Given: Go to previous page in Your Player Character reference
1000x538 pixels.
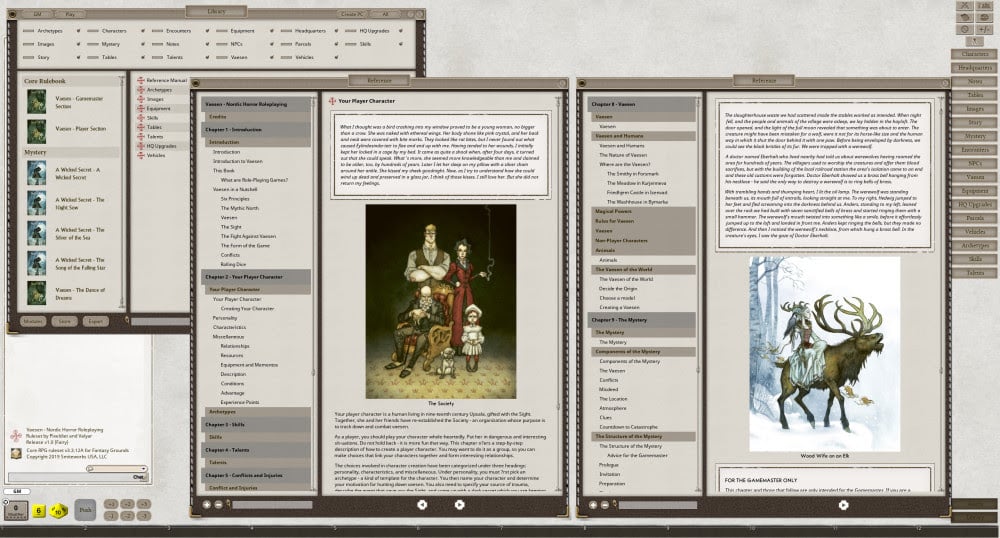Looking at the screenshot, I should (x=421, y=505).
